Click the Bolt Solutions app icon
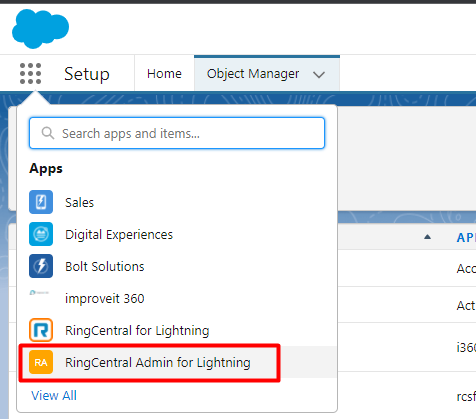Viewport: 476px width, 419px height. tap(41, 266)
